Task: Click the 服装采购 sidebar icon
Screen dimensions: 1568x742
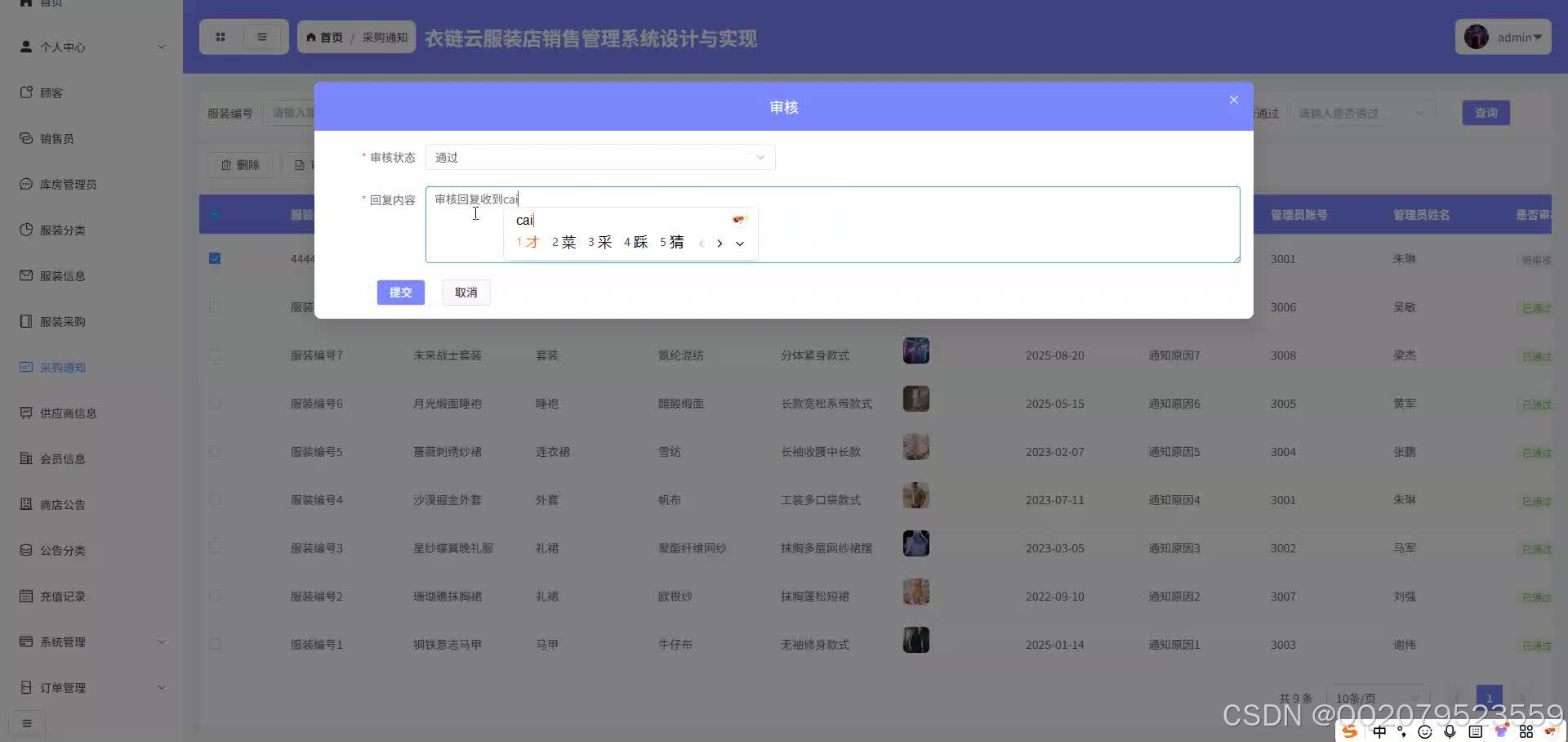Action: (x=26, y=321)
